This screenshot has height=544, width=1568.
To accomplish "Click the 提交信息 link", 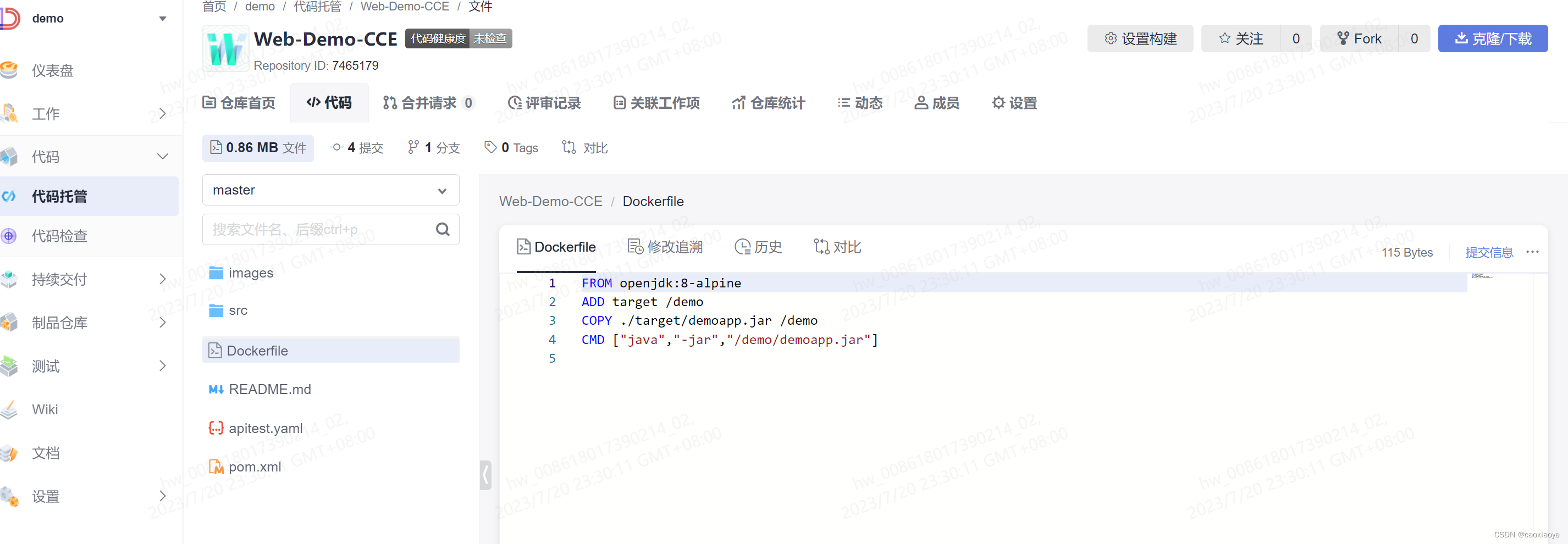I will point(1489,253).
